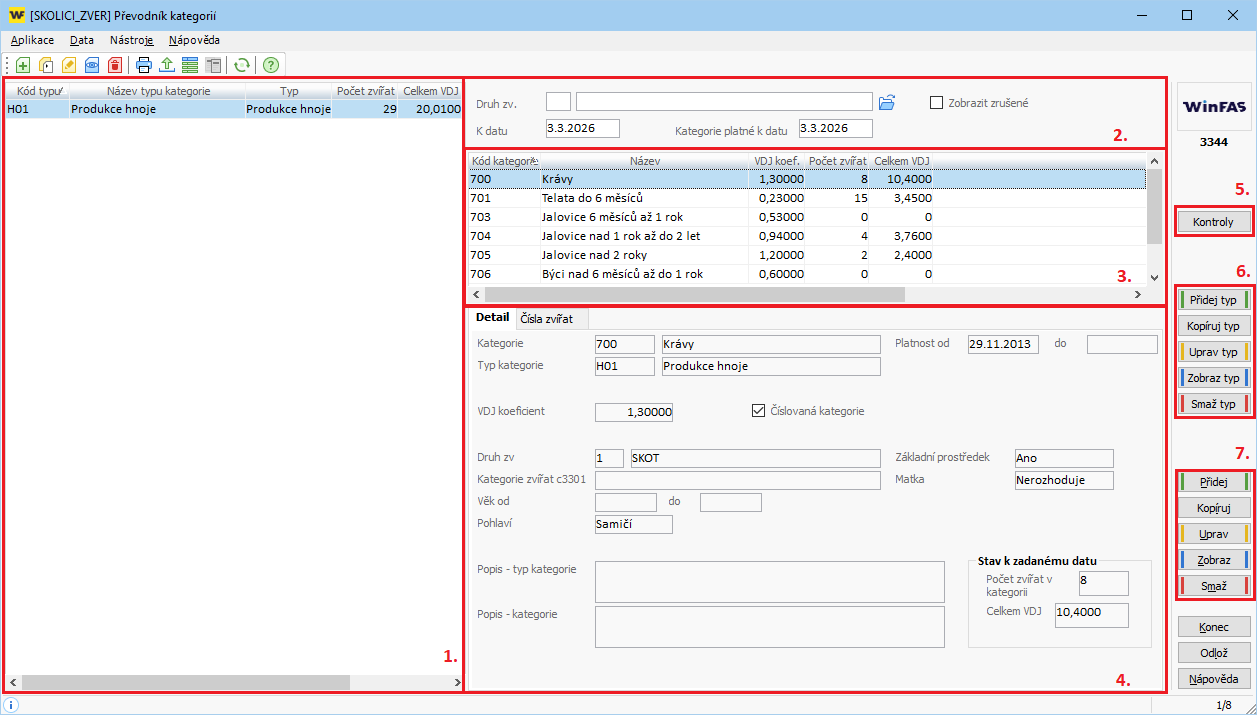Click the Přidej typ button

(1214, 299)
